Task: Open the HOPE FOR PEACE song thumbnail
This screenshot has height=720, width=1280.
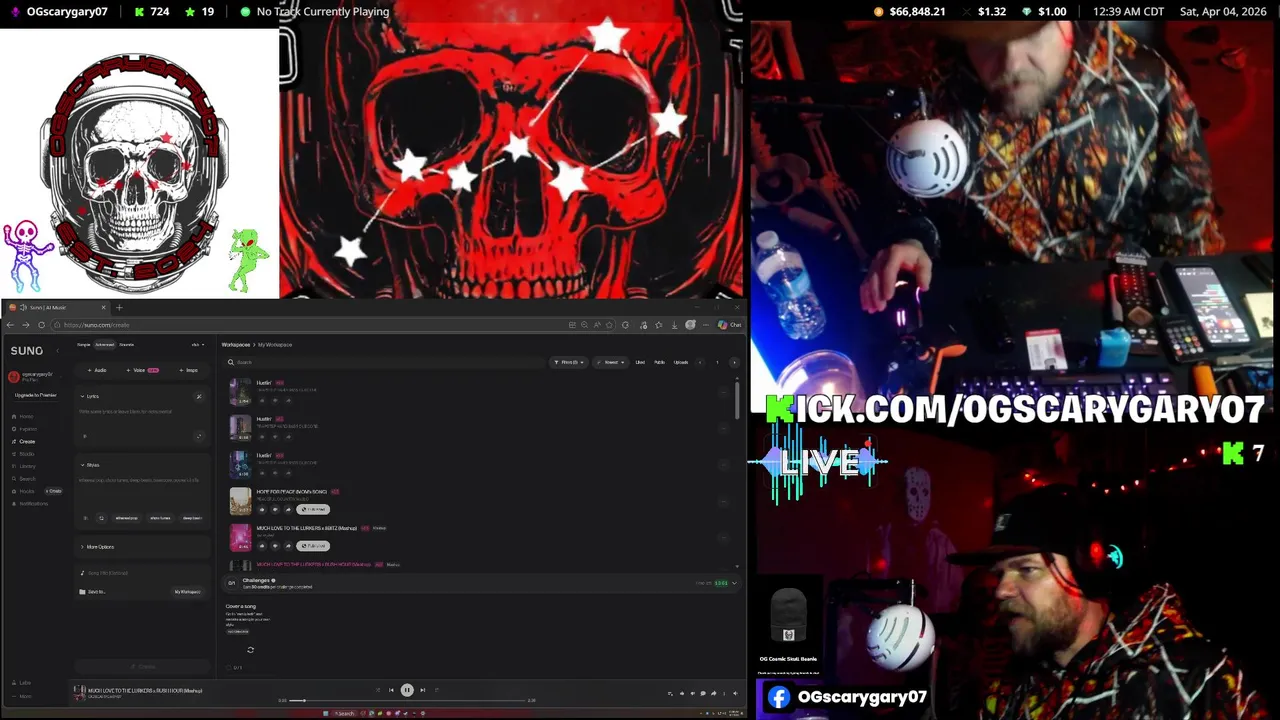Action: [240, 500]
